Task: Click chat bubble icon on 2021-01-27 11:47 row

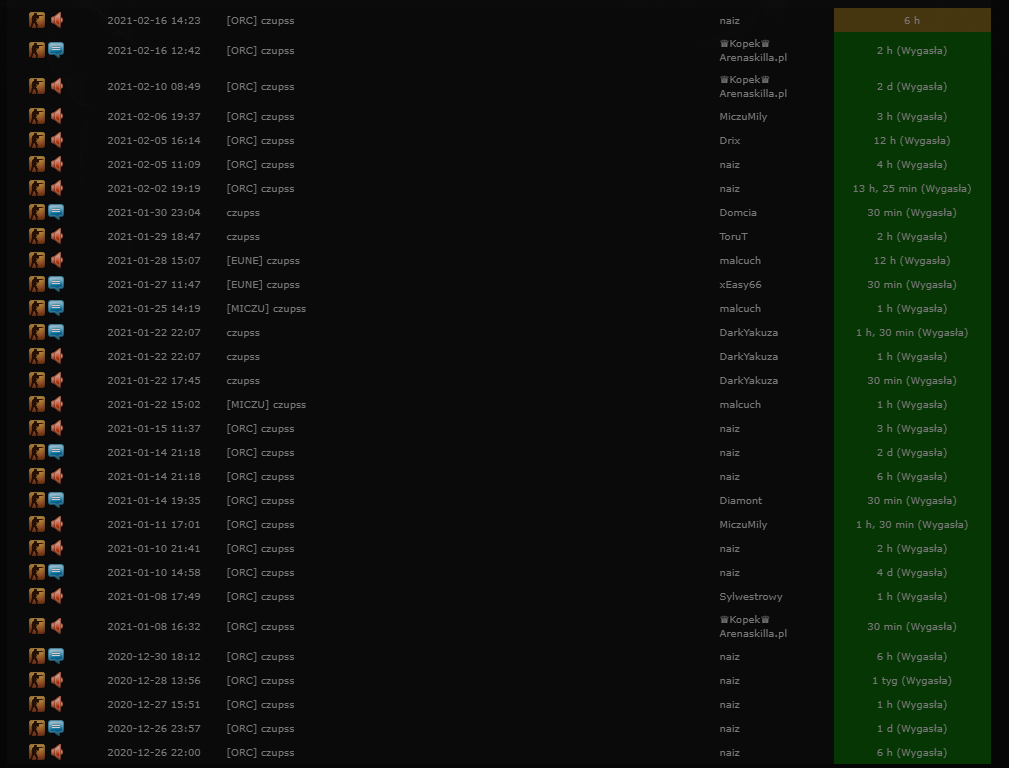Action: (x=56, y=284)
